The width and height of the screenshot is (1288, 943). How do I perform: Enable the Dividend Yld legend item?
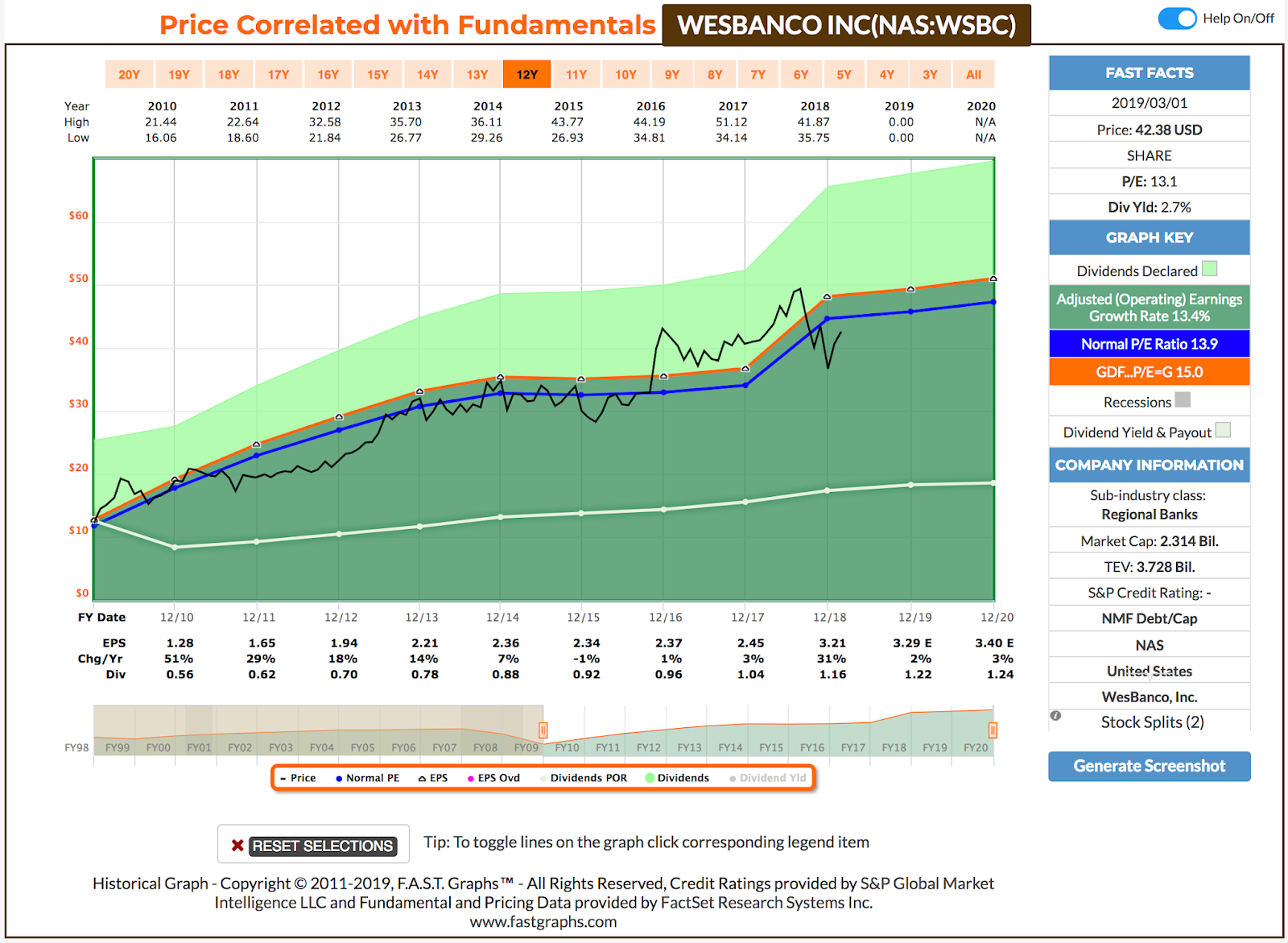pos(768,778)
